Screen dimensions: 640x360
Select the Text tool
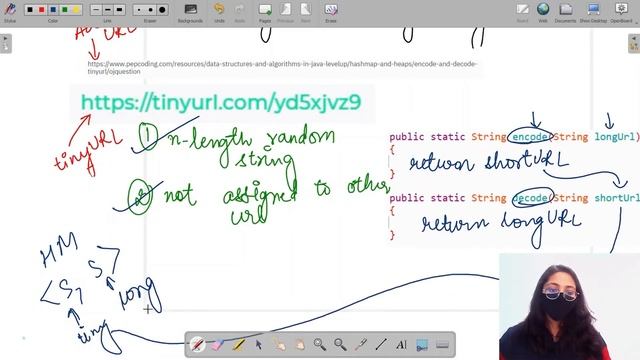[401, 345]
